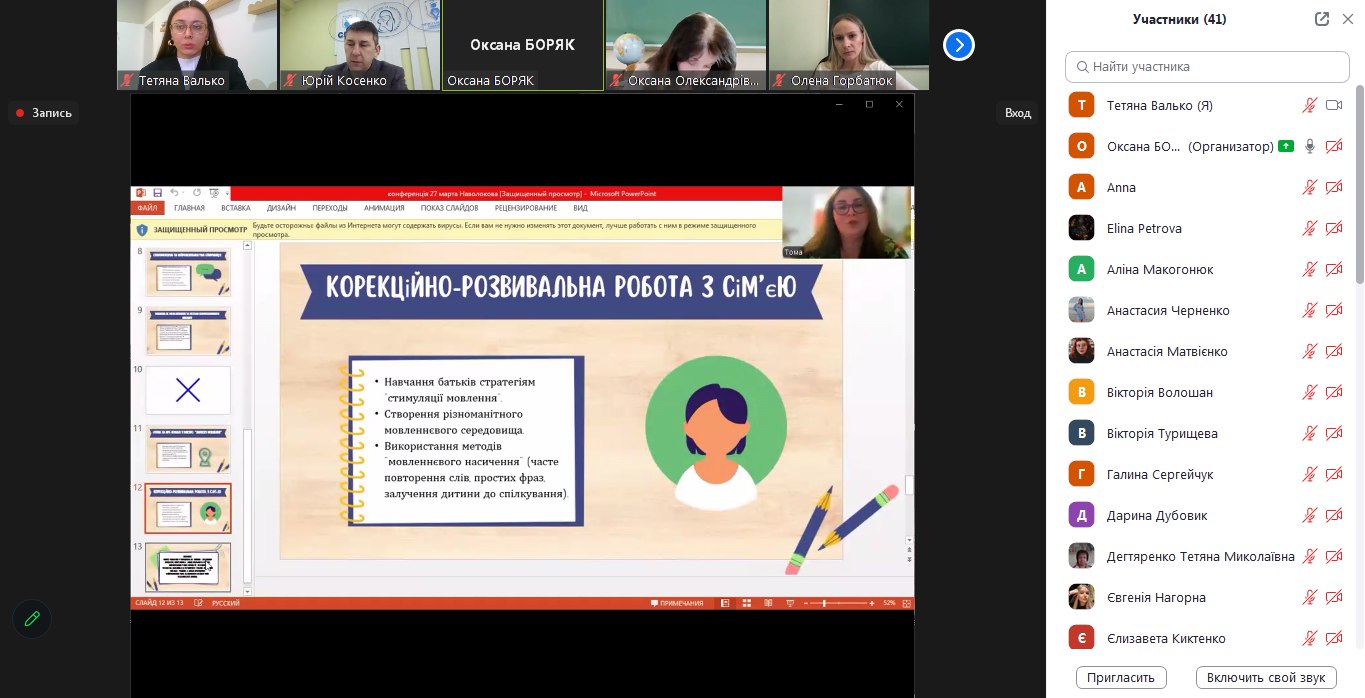Viewport: 1365px width, 698px height.
Task: Pop out the participants panel
Action: pyautogui.click(x=1322, y=19)
